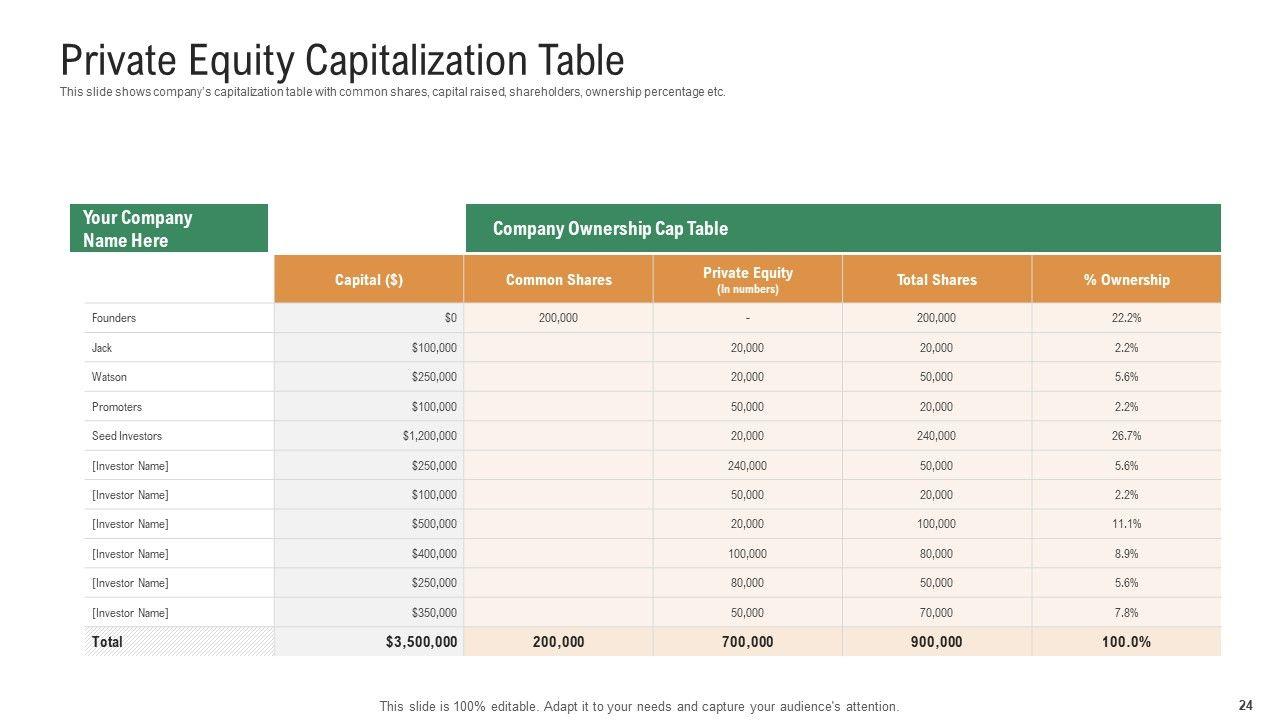Viewport: 1280px width, 720px height.
Task: Select the 26.7% ownership cell
Action: tap(1126, 436)
